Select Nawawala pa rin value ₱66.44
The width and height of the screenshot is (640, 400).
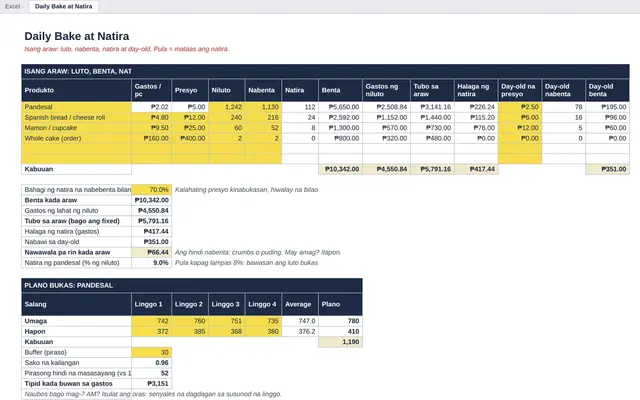point(151,252)
